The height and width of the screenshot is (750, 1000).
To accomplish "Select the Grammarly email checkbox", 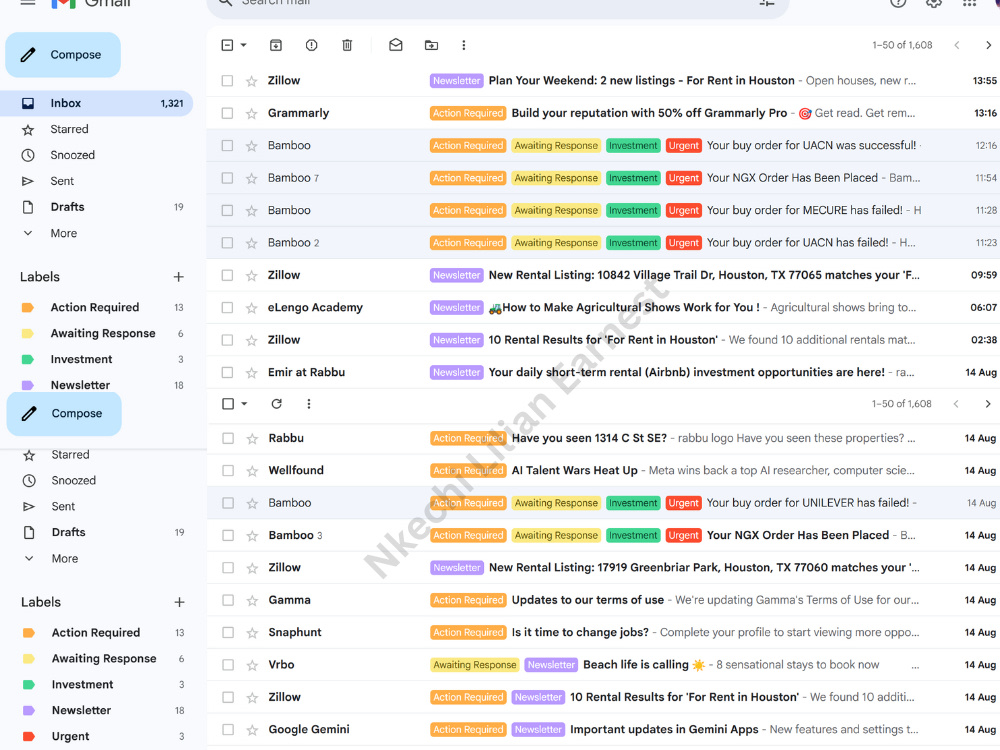I will [x=227, y=113].
